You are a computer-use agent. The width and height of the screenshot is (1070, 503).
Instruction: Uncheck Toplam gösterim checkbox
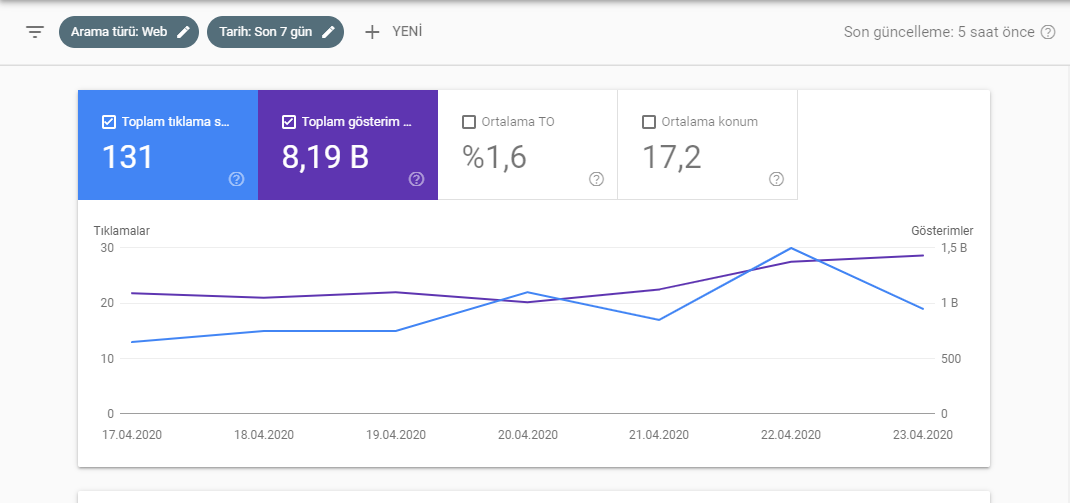pyautogui.click(x=288, y=122)
